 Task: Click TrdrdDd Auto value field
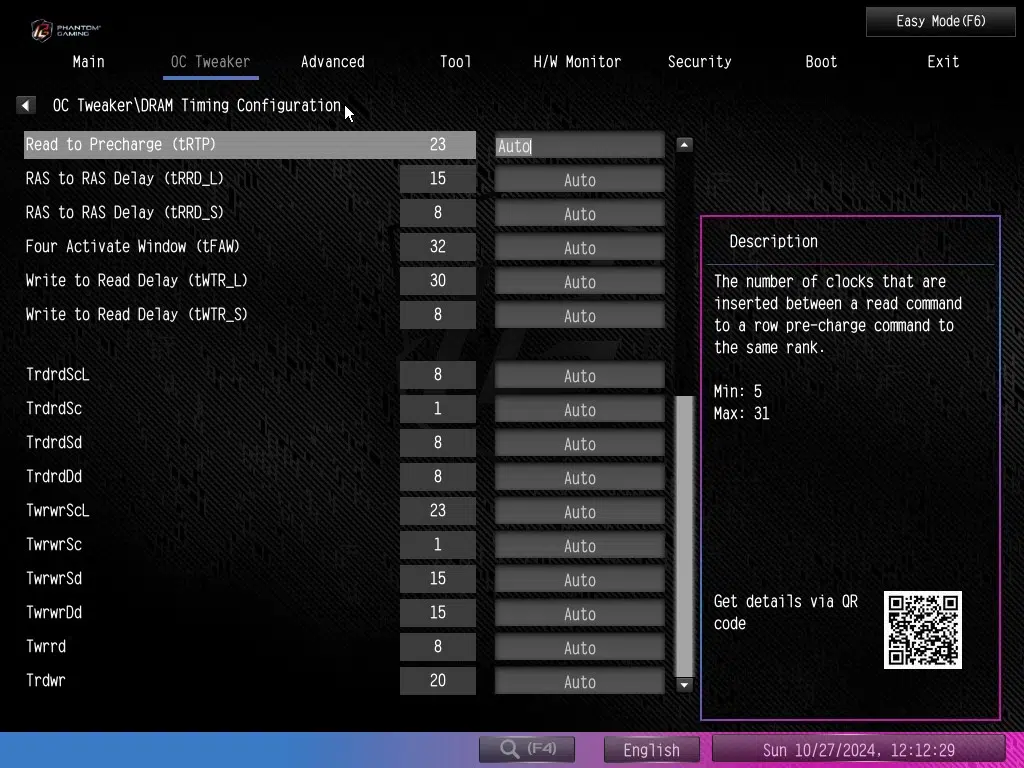tap(579, 477)
